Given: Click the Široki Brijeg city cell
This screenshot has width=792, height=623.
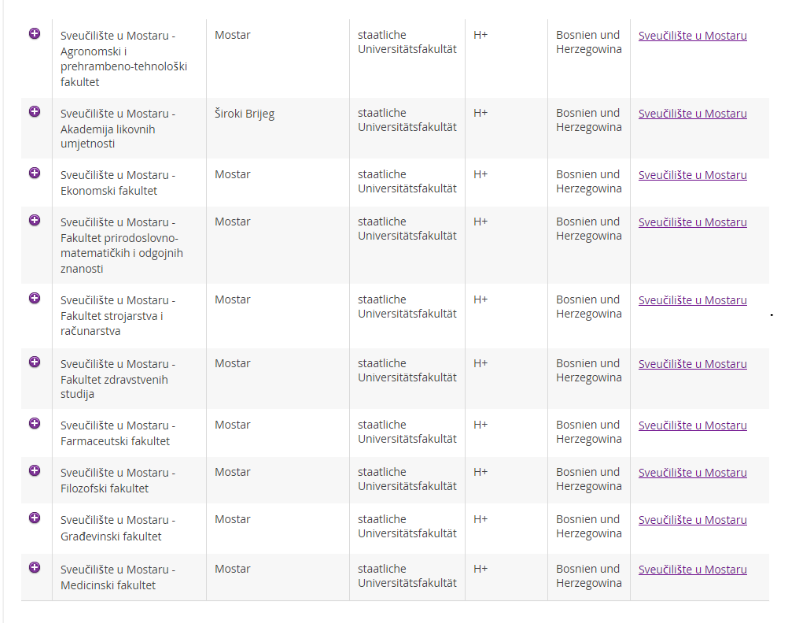Looking at the screenshot, I should (244, 114).
